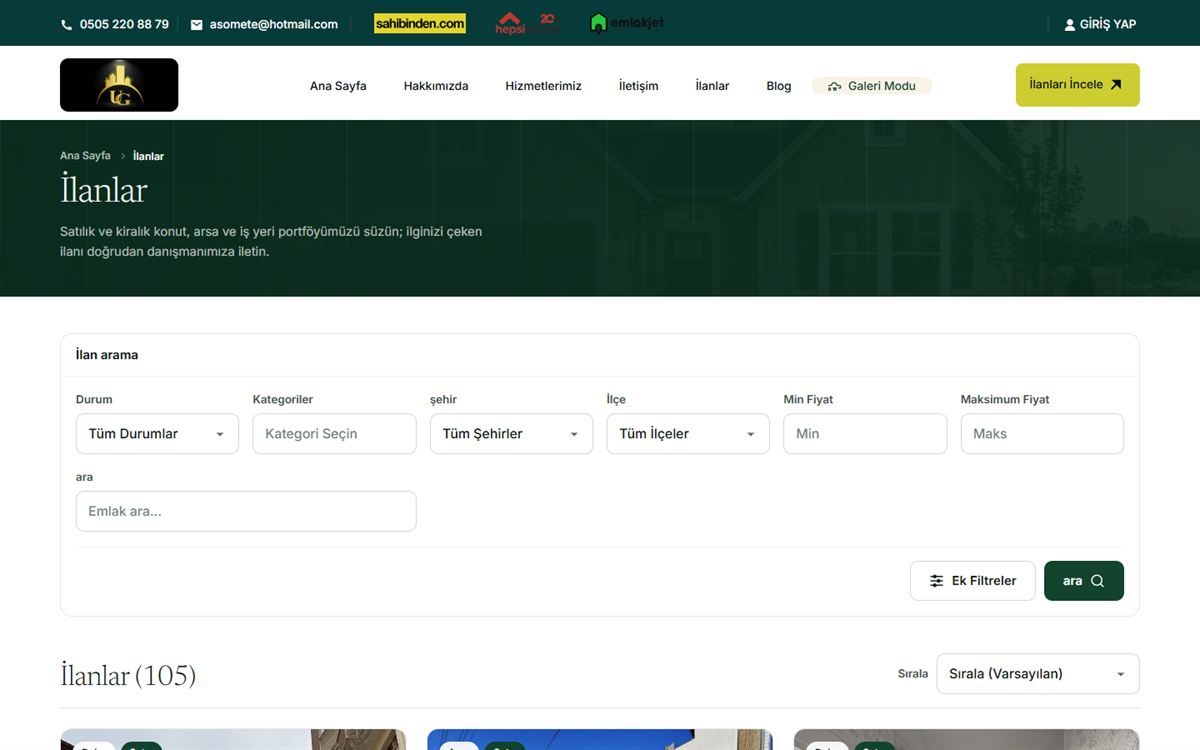1200x750 pixels.
Task: Open the Hizmetlerimiz menu item
Action: (543, 86)
